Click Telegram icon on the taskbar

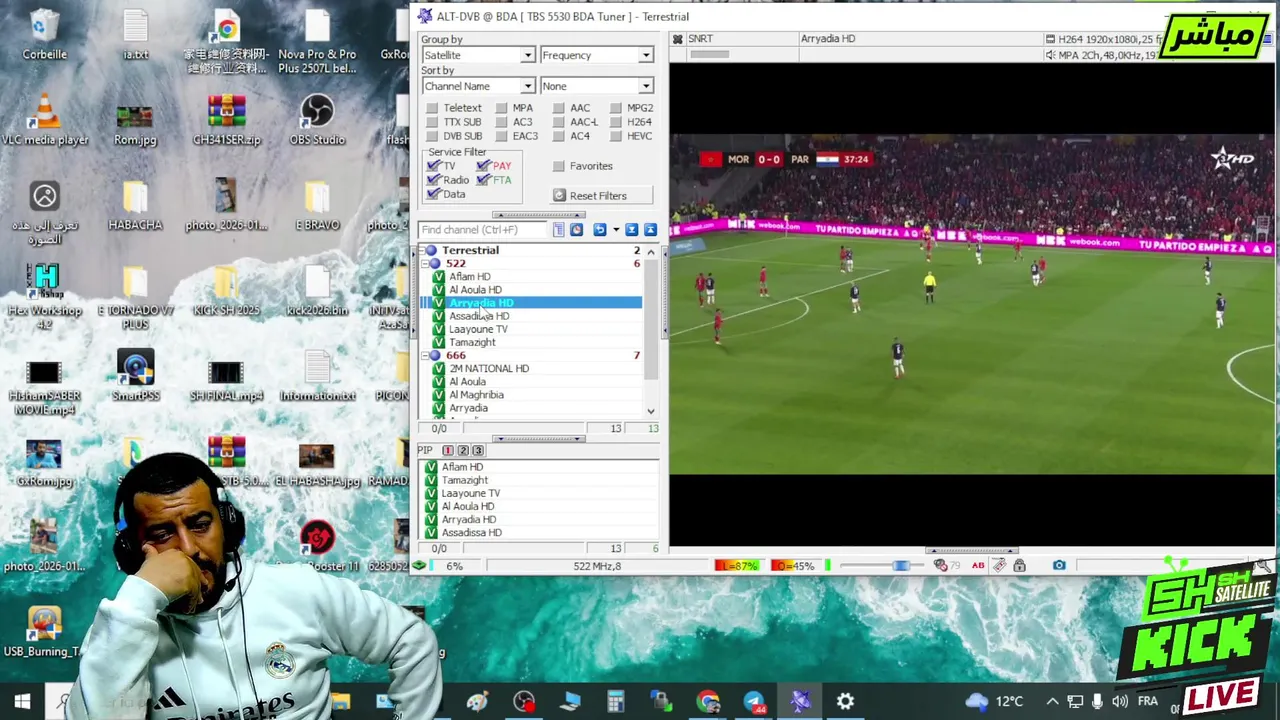754,701
